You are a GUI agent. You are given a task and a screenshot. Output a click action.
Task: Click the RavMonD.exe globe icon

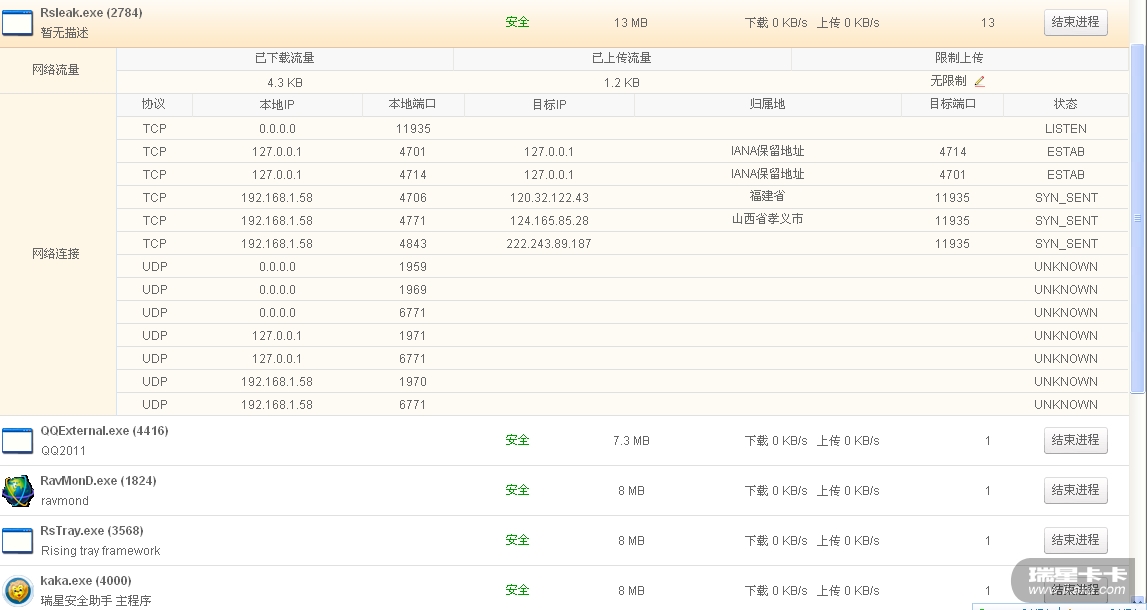click(x=17, y=490)
